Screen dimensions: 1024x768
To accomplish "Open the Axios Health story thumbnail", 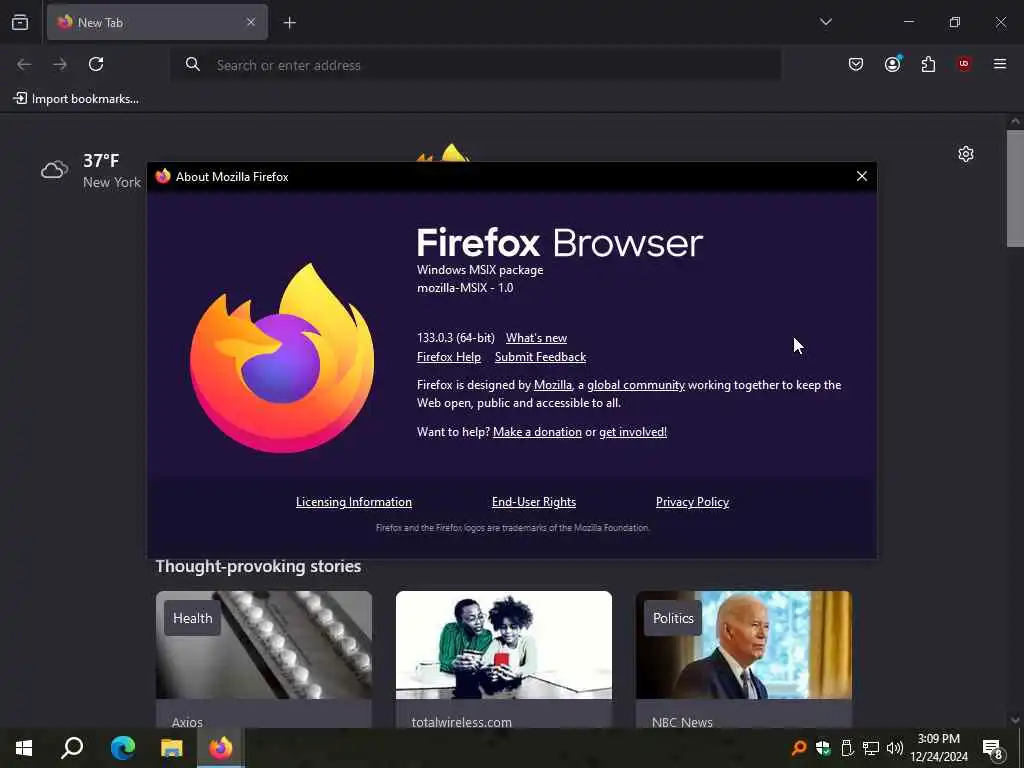I will click(264, 645).
